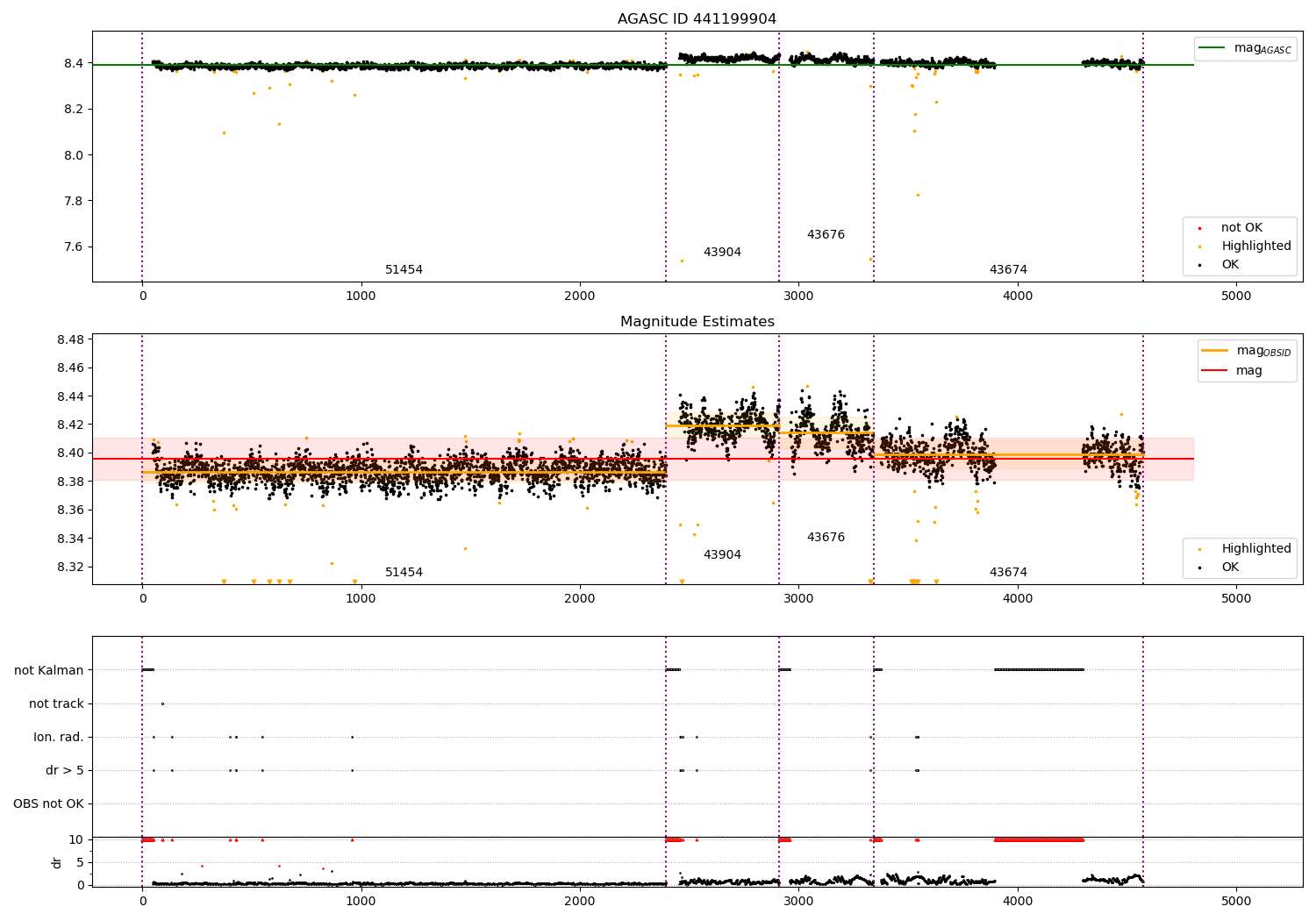Viewport: 1316px width, 921px height.
Task: Click x-axis tick 1000 under the bottom plot
Action: coord(361,900)
